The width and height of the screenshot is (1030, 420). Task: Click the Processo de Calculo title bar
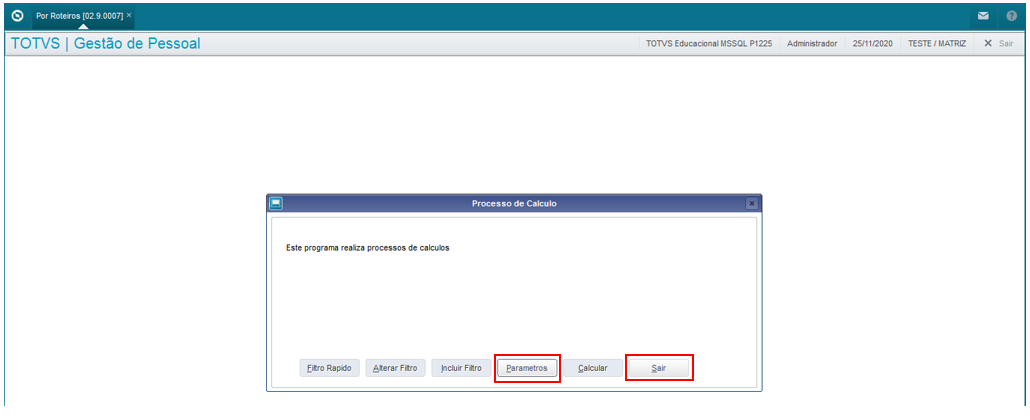[x=514, y=204]
